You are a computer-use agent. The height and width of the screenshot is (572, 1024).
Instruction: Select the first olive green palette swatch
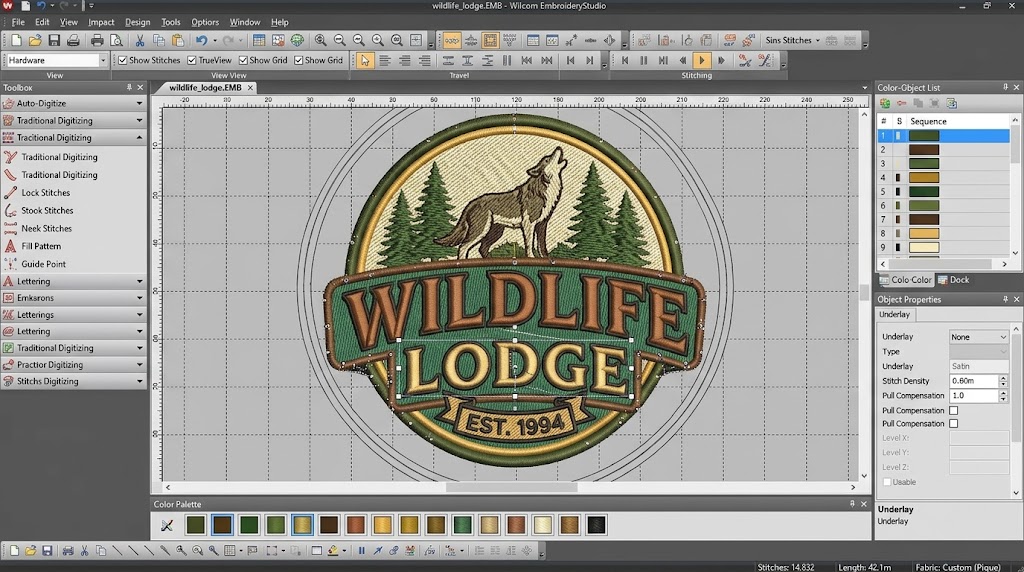195,525
